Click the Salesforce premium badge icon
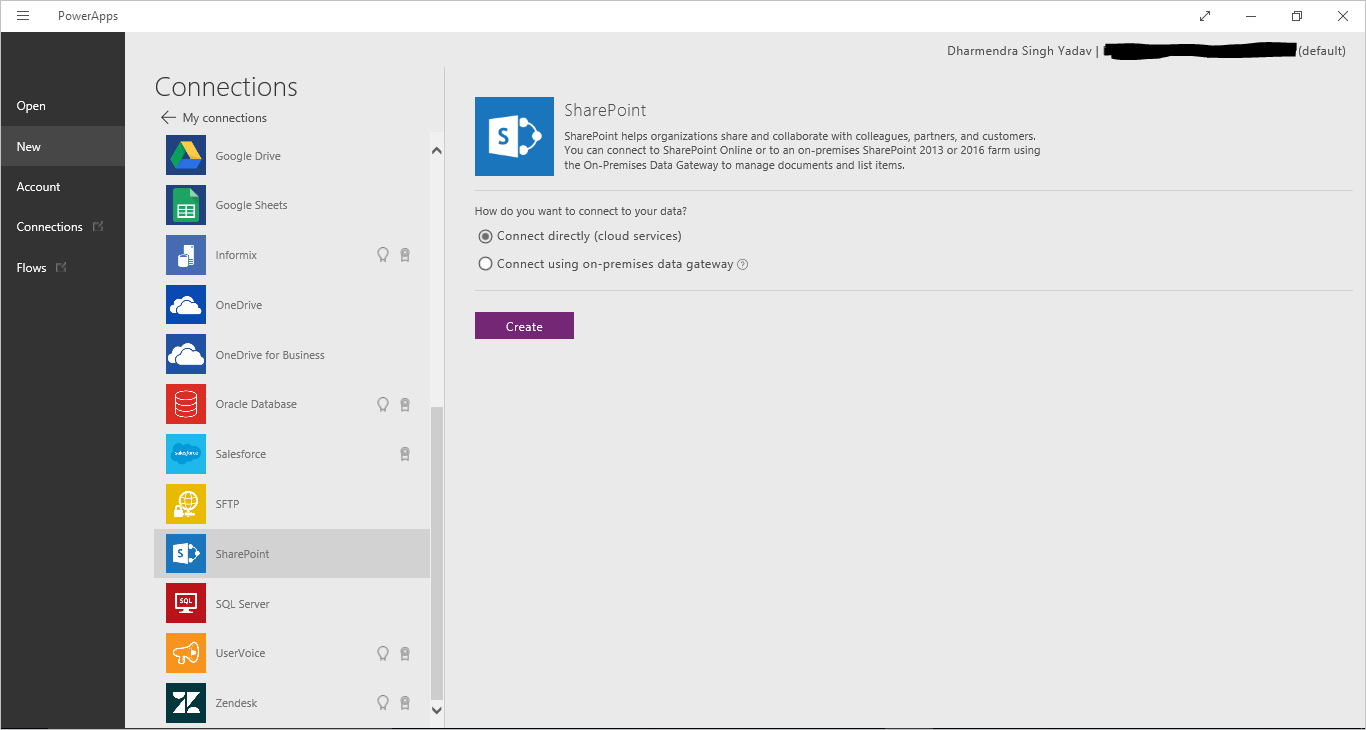The height and width of the screenshot is (730, 1366). click(405, 454)
